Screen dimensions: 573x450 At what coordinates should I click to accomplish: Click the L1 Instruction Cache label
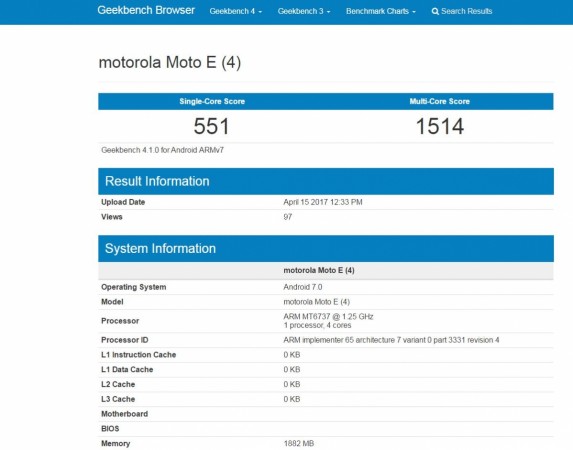[139, 355]
